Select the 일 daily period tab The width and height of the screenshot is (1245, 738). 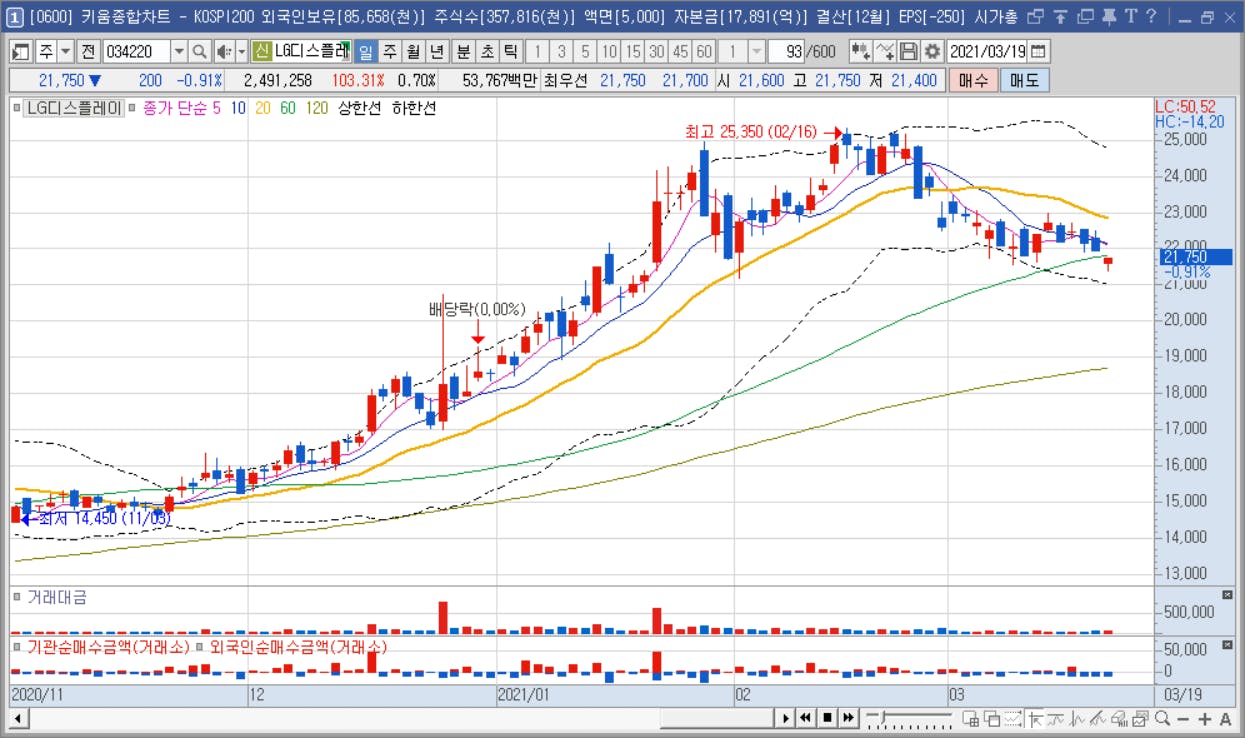pyautogui.click(x=365, y=51)
